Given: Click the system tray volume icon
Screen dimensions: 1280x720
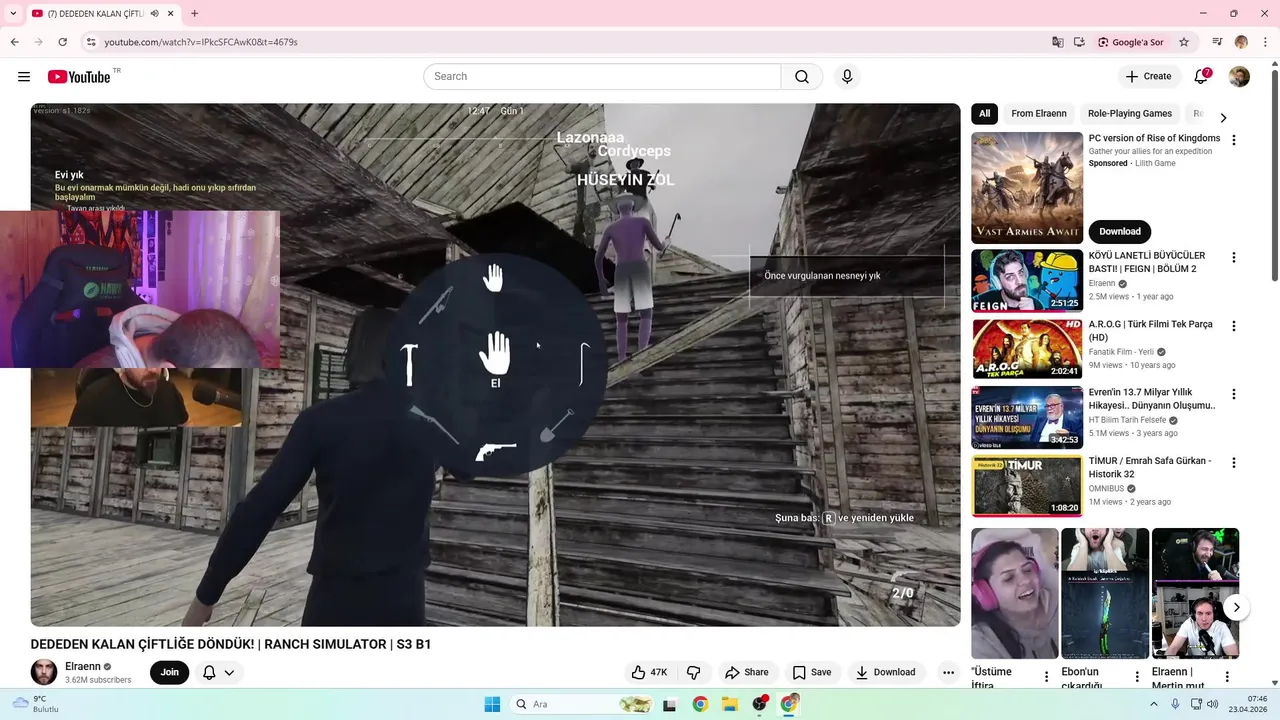Looking at the screenshot, I should coord(1213,704).
